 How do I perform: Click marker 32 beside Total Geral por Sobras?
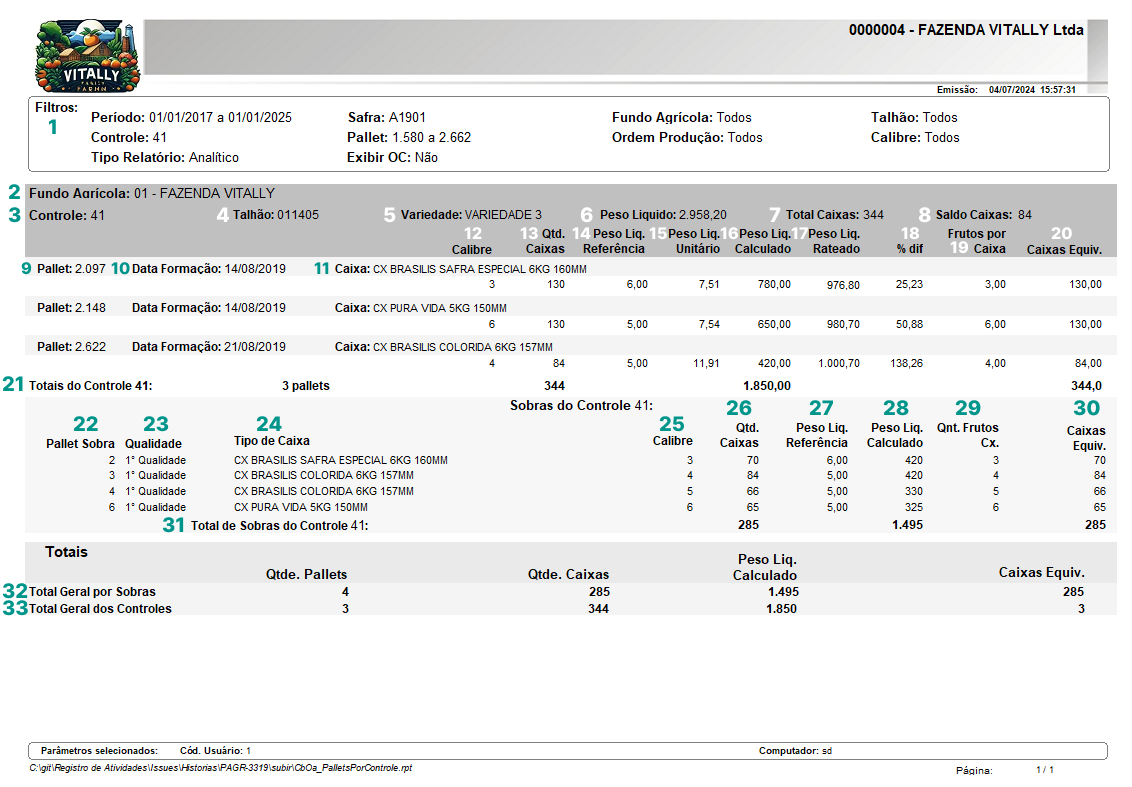pyautogui.click(x=14, y=591)
